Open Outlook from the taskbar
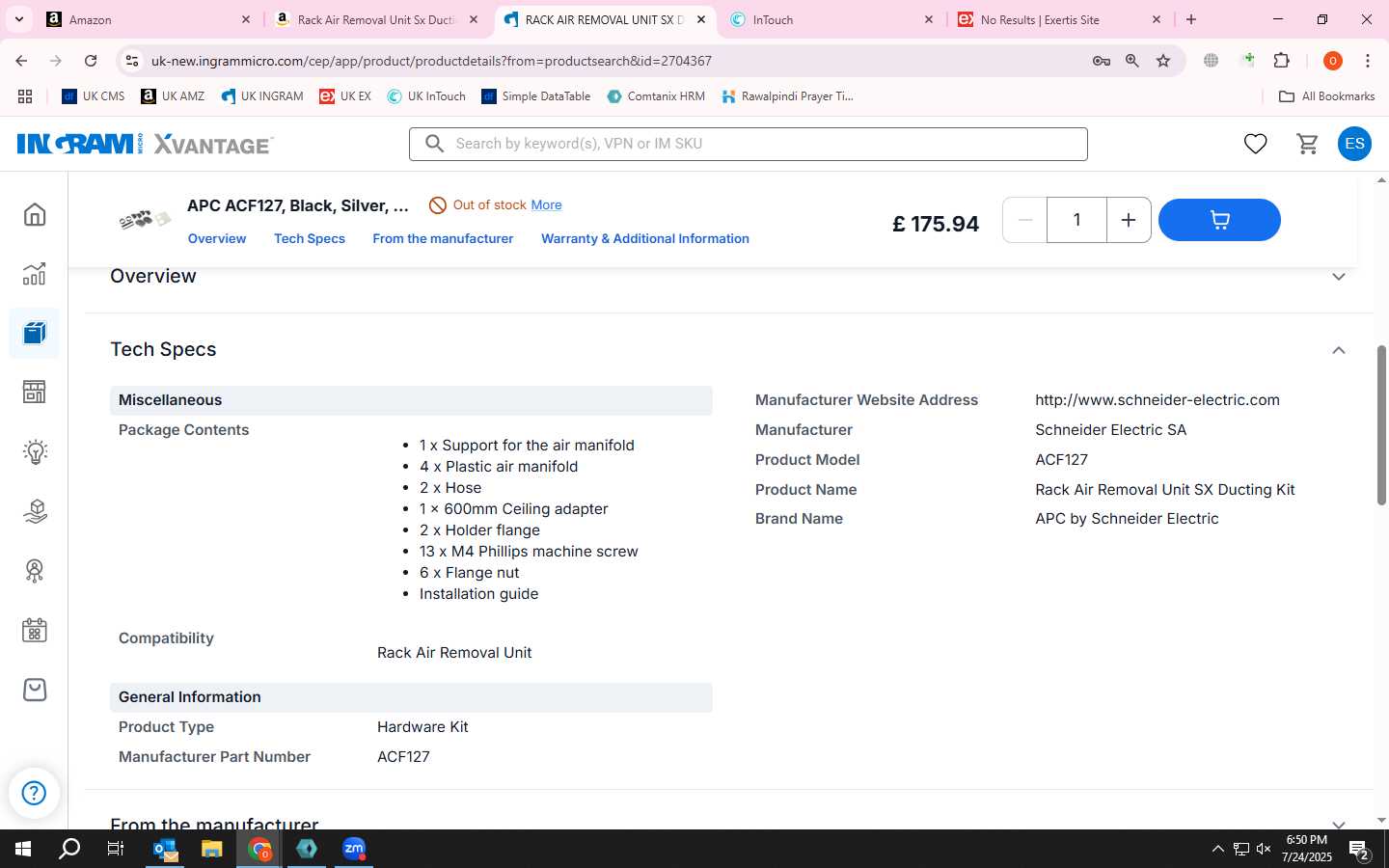The image size is (1389, 868). click(165, 849)
